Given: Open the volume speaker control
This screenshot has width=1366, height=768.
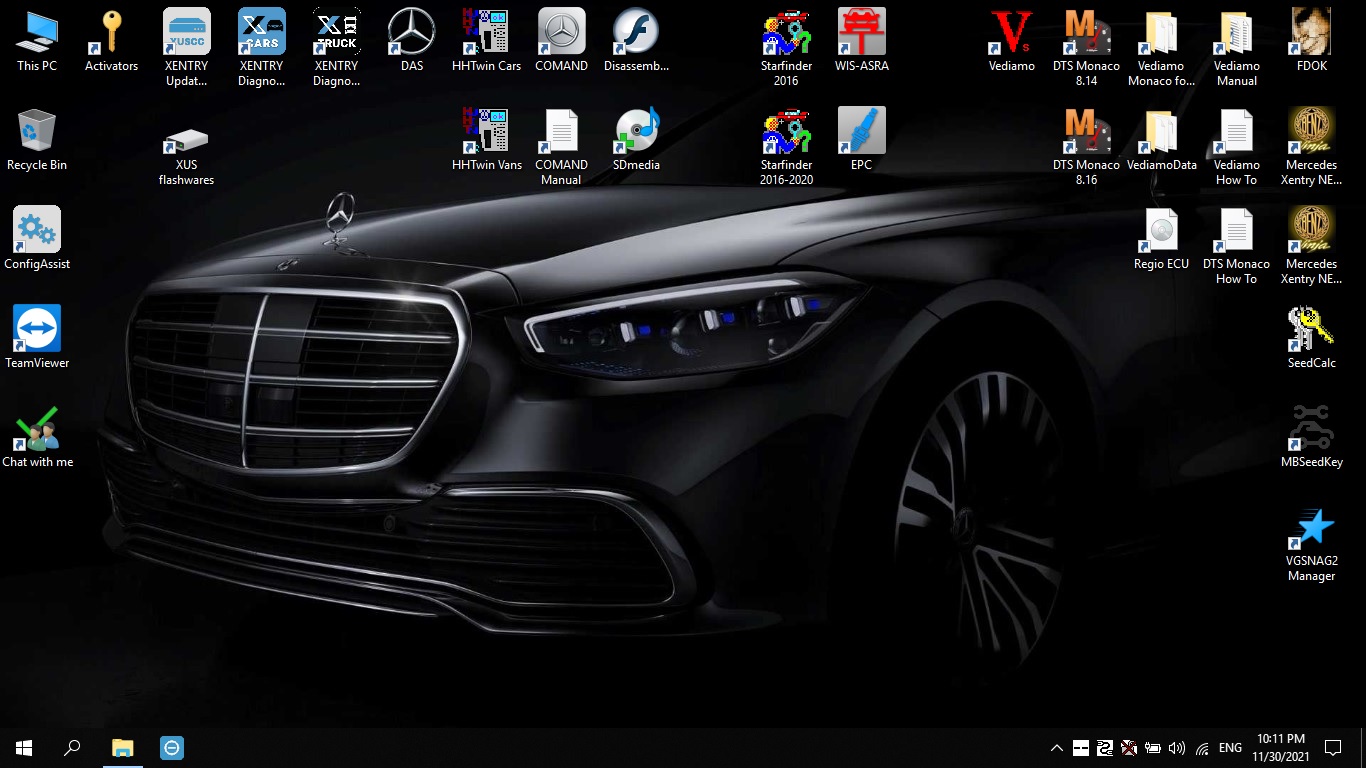Looking at the screenshot, I should [1176, 748].
